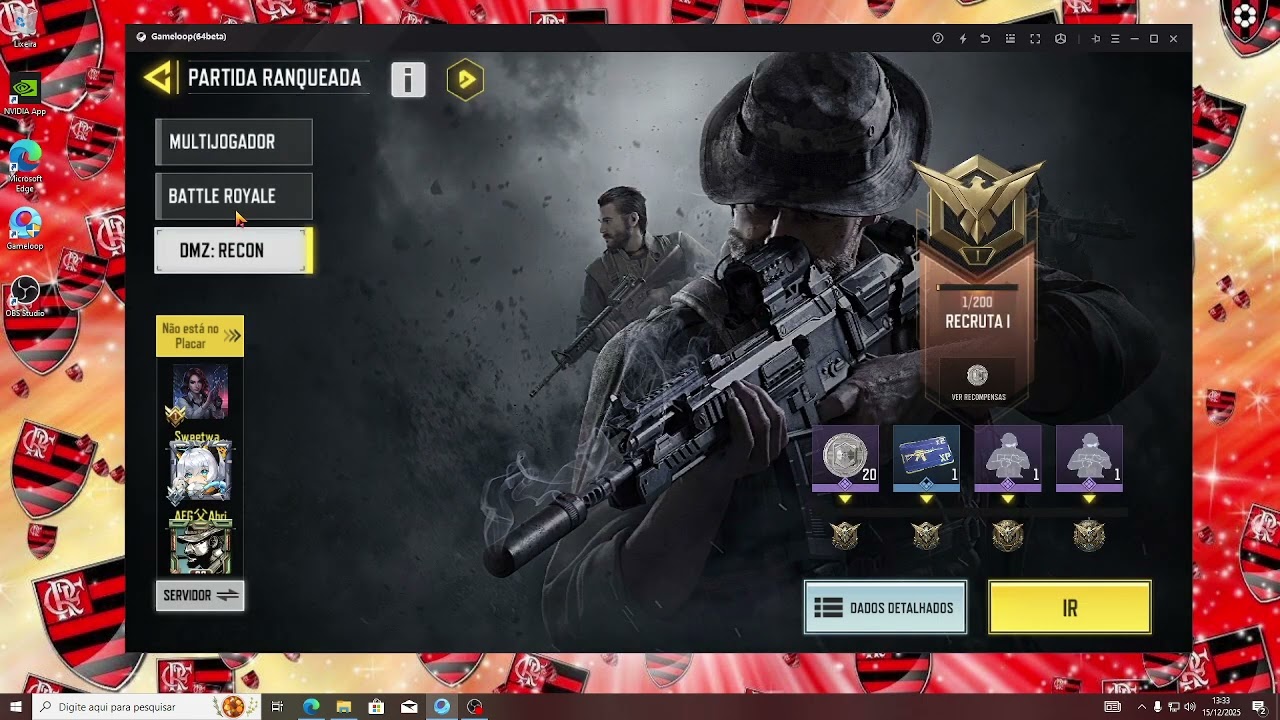Click the 1/200 rank progress bar

[x=977, y=288]
